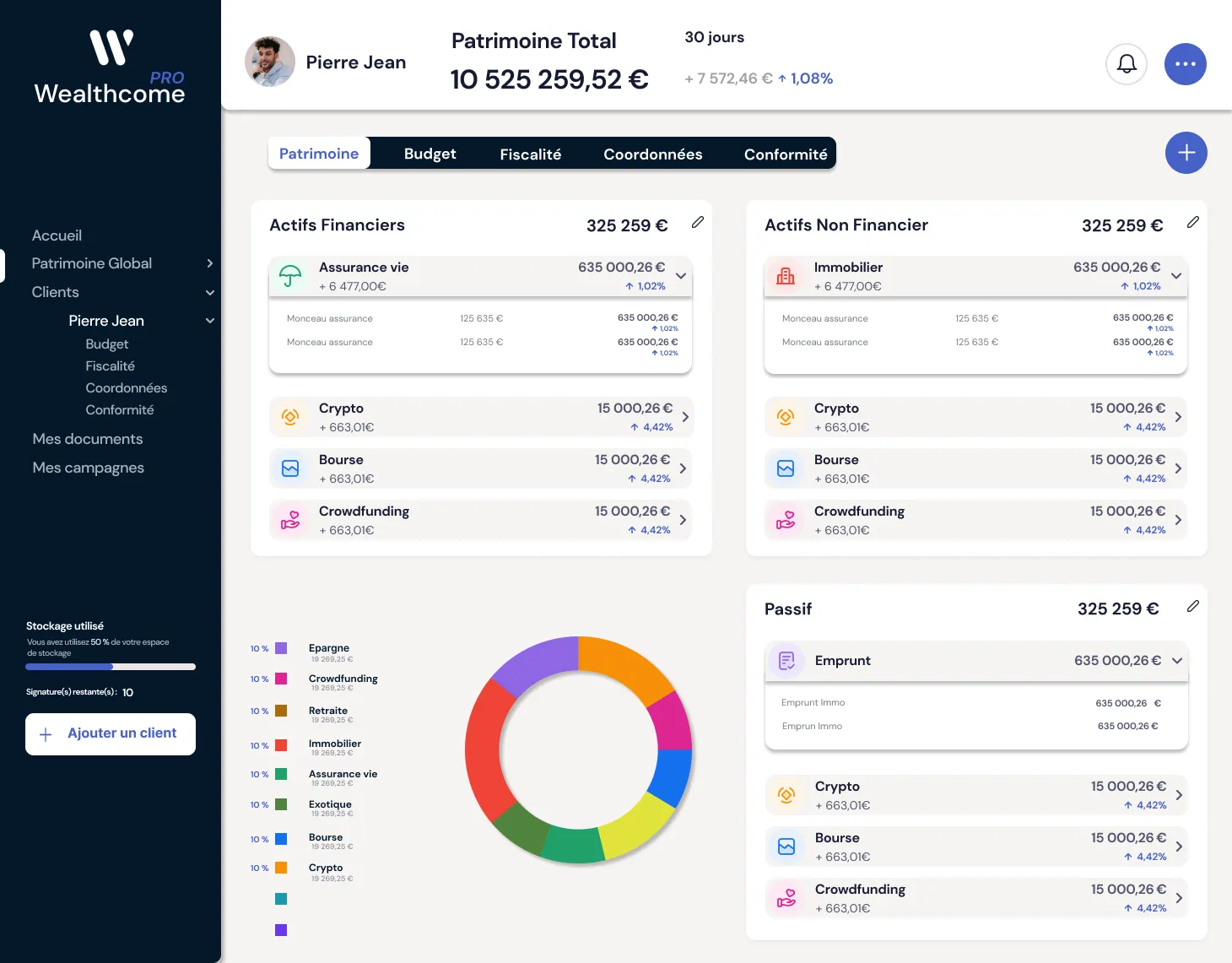The image size is (1232, 963).
Task: Click the Crowdfunding icon in Passif
Action: 786,898
